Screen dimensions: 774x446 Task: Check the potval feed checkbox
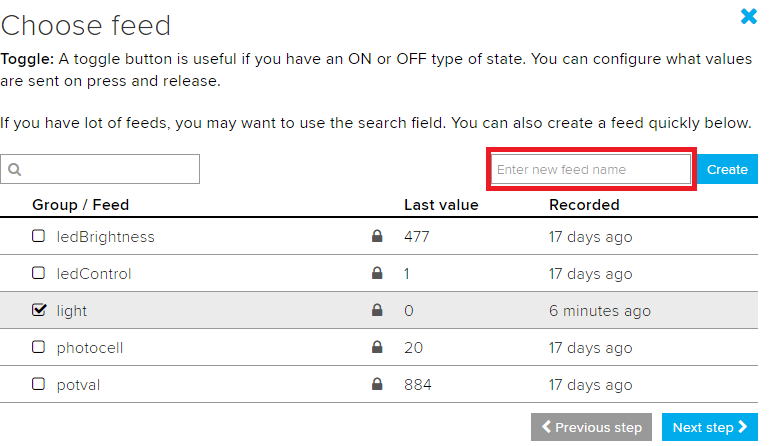(39, 385)
